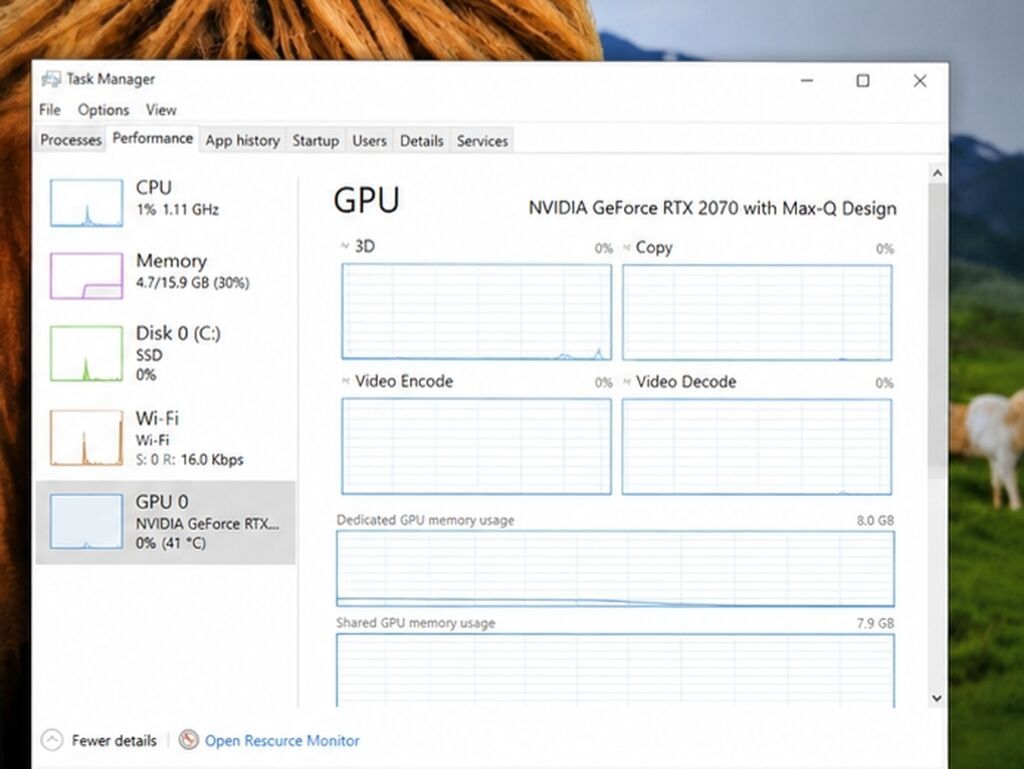Open the Options menu
The image size is (1024, 769).
(103, 110)
